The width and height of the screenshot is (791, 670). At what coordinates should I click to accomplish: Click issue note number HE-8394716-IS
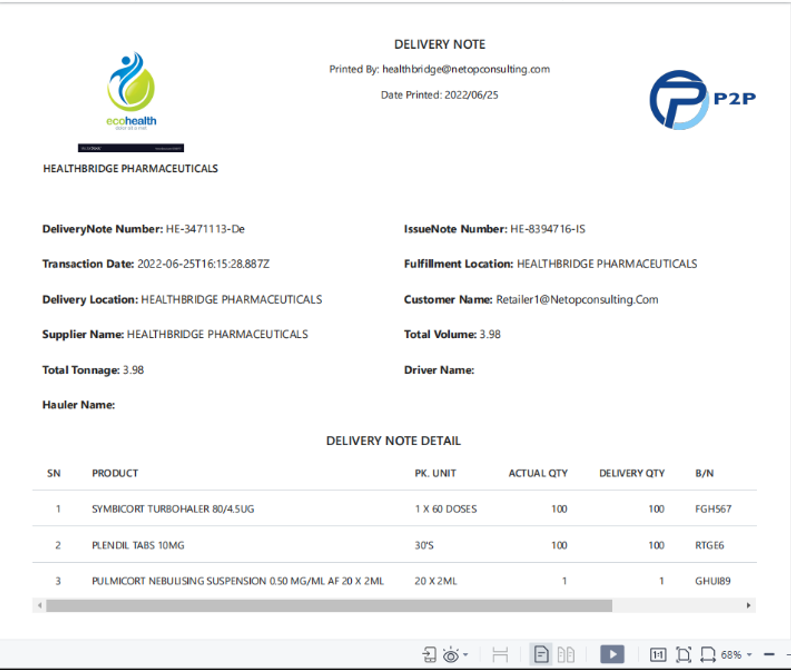click(x=547, y=229)
